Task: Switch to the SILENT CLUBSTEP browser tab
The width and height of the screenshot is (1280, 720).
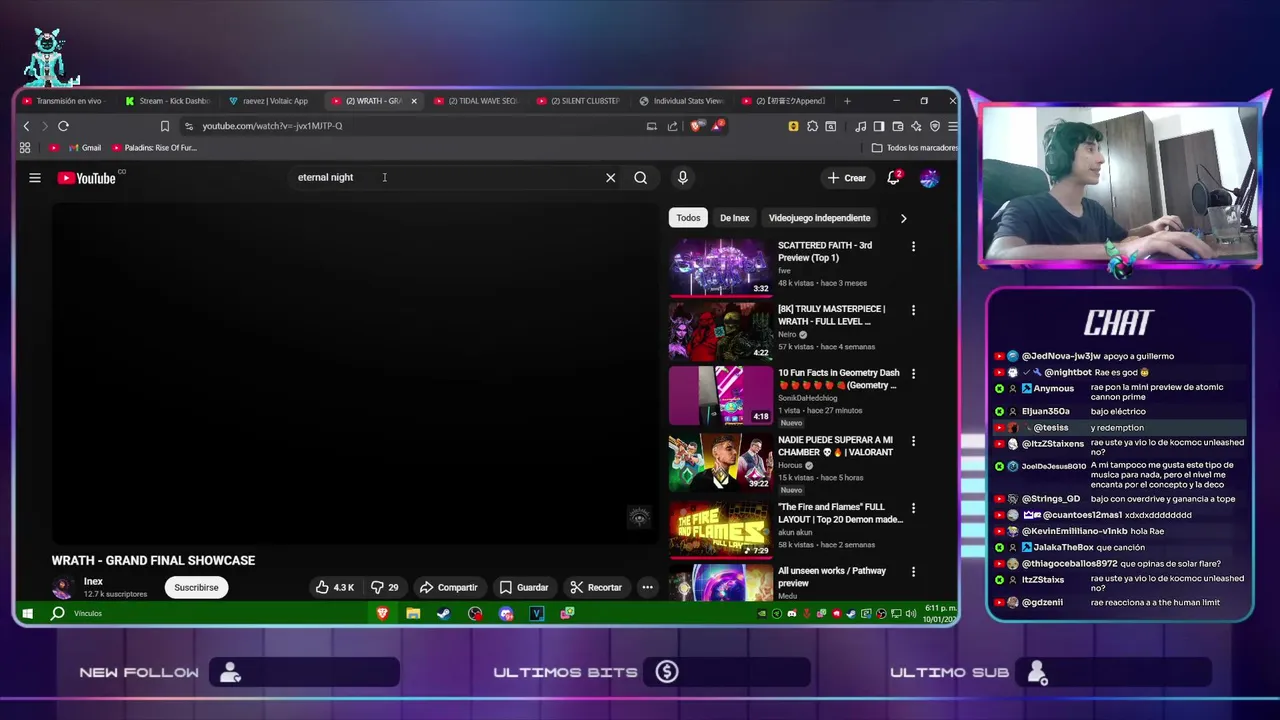Action: [x=578, y=101]
